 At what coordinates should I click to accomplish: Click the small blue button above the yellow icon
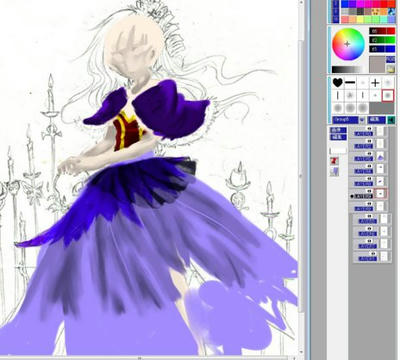pyautogui.click(x=390, y=59)
